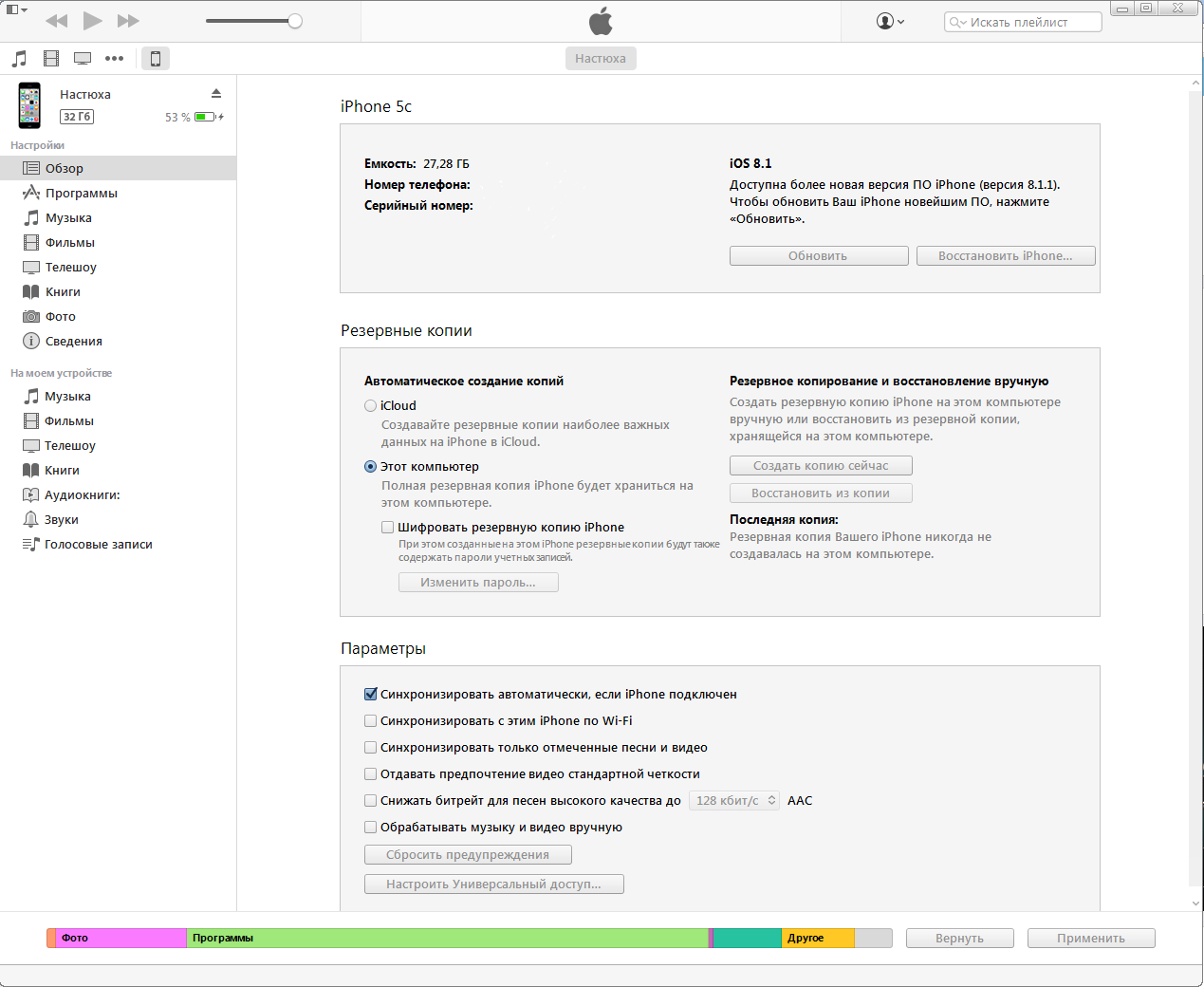This screenshot has height=987, width=1204.
Task: Eject the Настюха device
Action: click(216, 93)
